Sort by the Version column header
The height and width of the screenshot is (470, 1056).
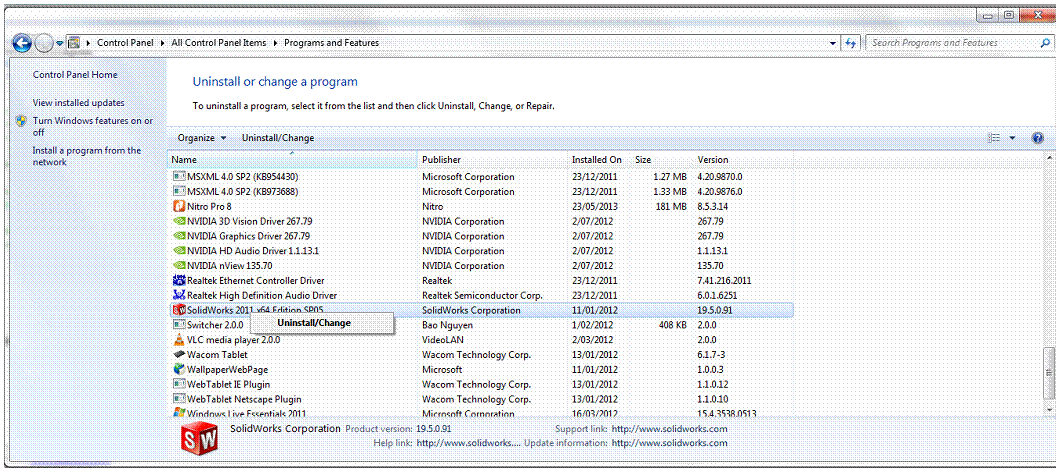coord(743,160)
